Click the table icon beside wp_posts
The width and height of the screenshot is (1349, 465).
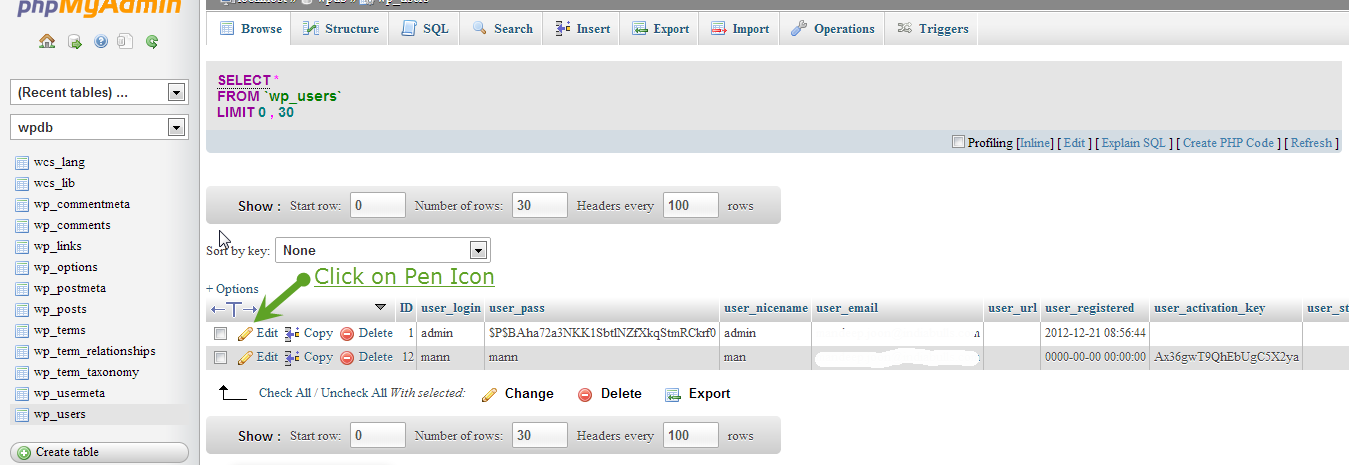pos(21,309)
